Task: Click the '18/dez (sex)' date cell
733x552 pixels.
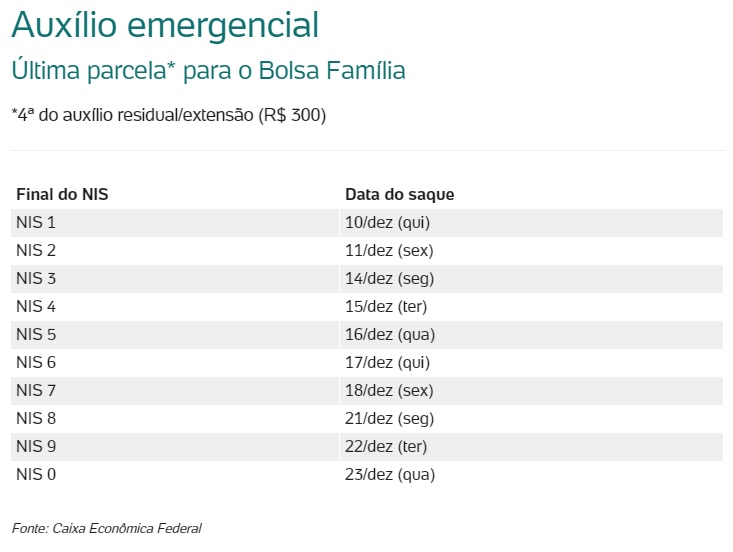Action: click(x=389, y=390)
